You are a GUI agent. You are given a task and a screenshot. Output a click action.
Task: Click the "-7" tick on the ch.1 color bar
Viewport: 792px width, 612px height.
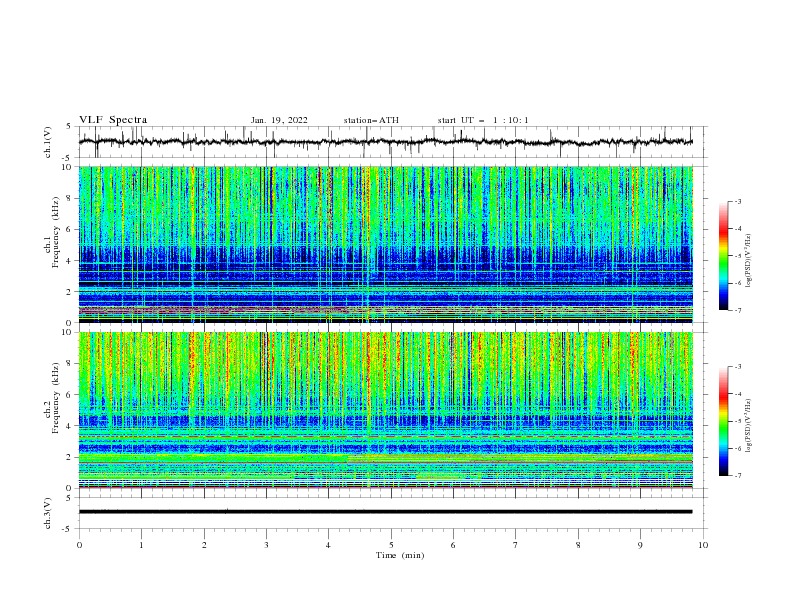737,311
